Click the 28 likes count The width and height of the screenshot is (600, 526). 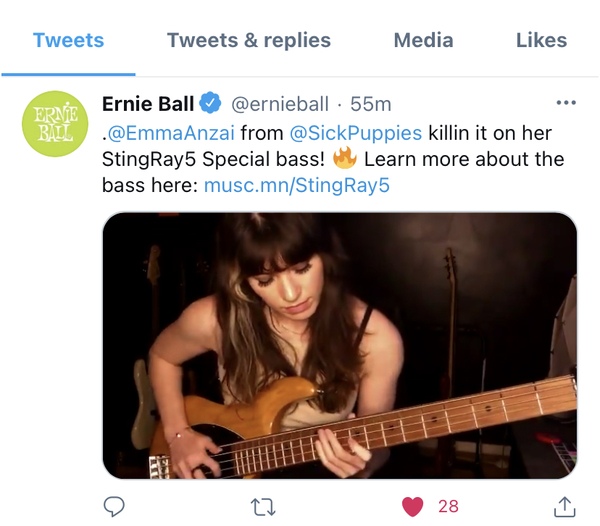pos(448,506)
